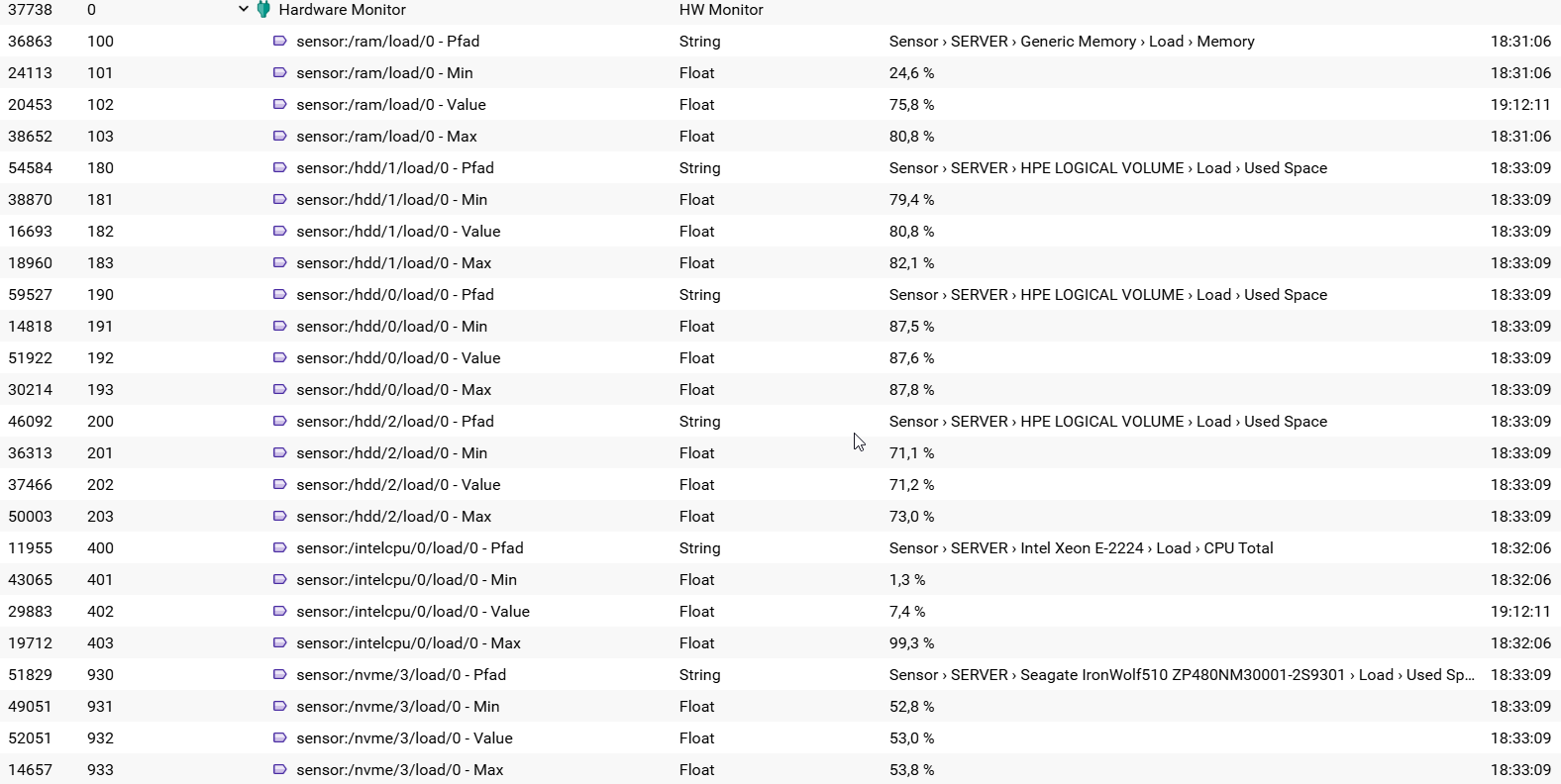Click the green Hardware Monitor device icon
This screenshot has width=1561, height=784.
(263, 10)
